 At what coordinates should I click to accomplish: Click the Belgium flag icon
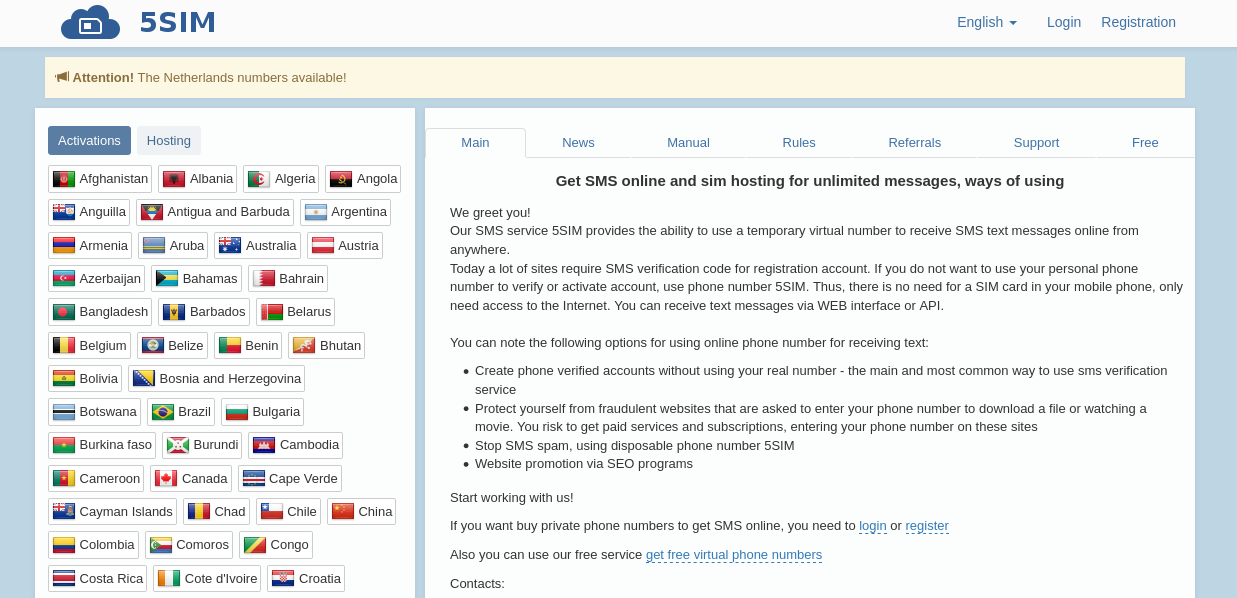coord(64,345)
